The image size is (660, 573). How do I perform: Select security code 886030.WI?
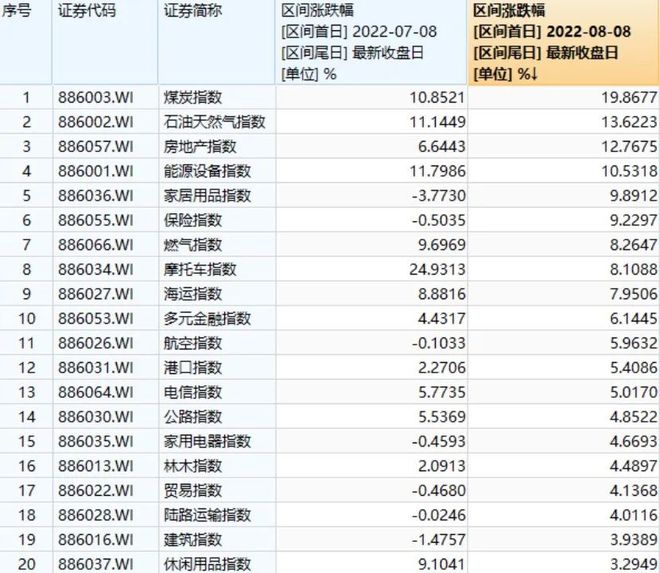96,417
